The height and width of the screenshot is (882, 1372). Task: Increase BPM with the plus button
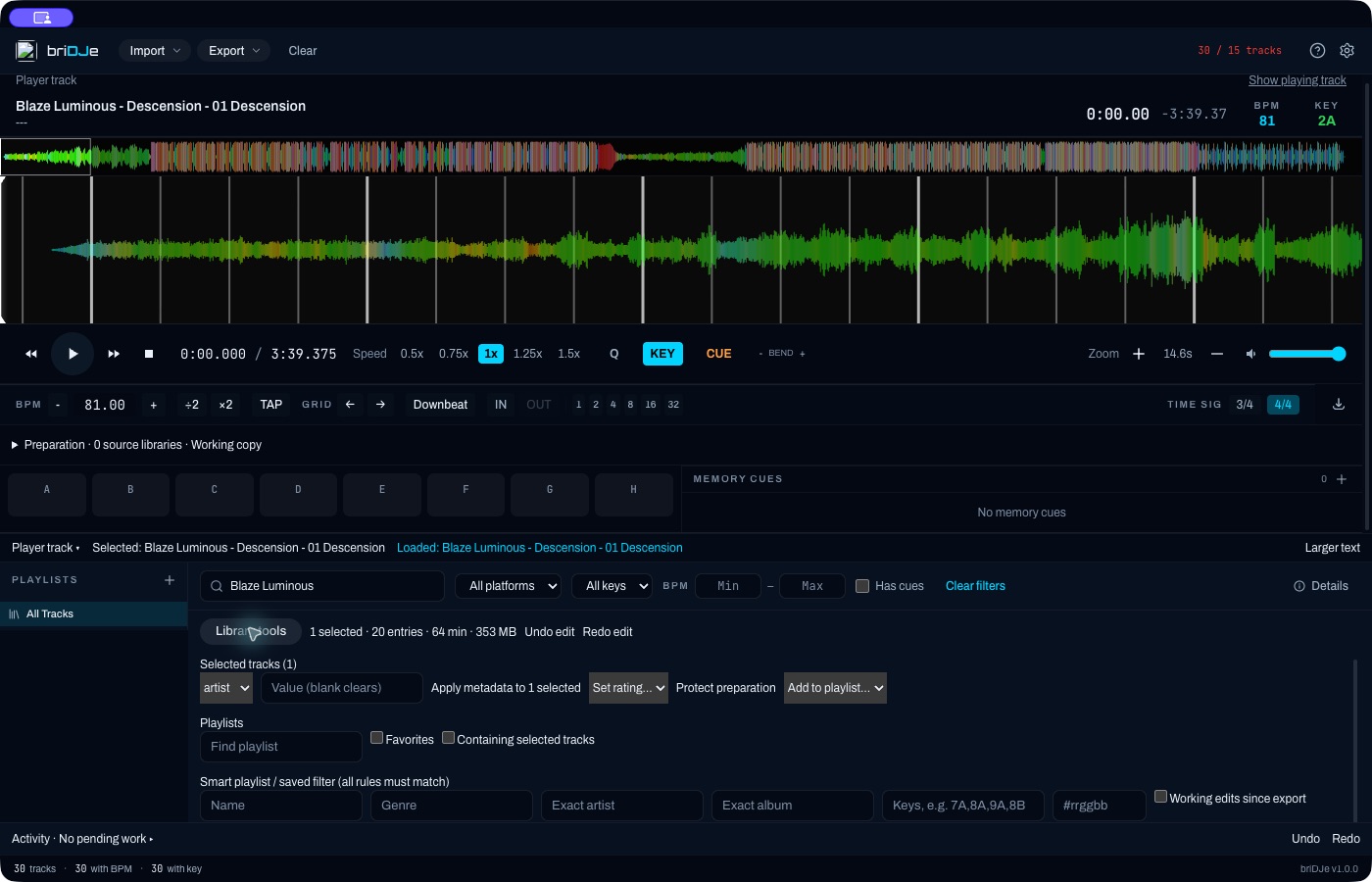(153, 405)
